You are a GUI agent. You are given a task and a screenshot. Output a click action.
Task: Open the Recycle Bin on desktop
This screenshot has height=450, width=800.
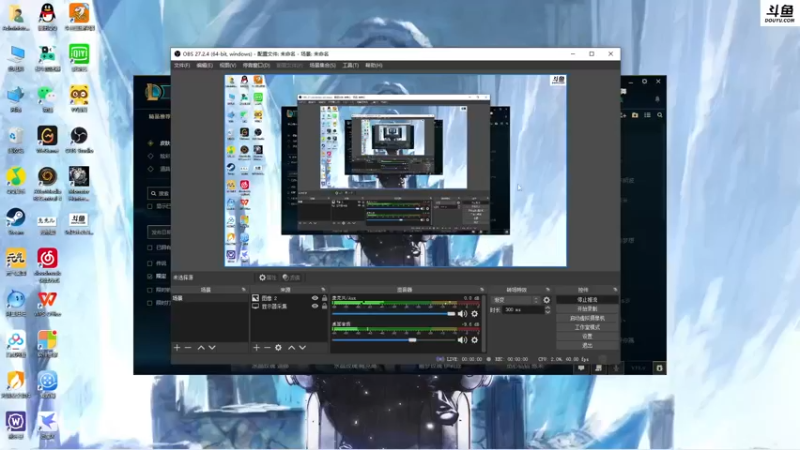click(x=16, y=140)
